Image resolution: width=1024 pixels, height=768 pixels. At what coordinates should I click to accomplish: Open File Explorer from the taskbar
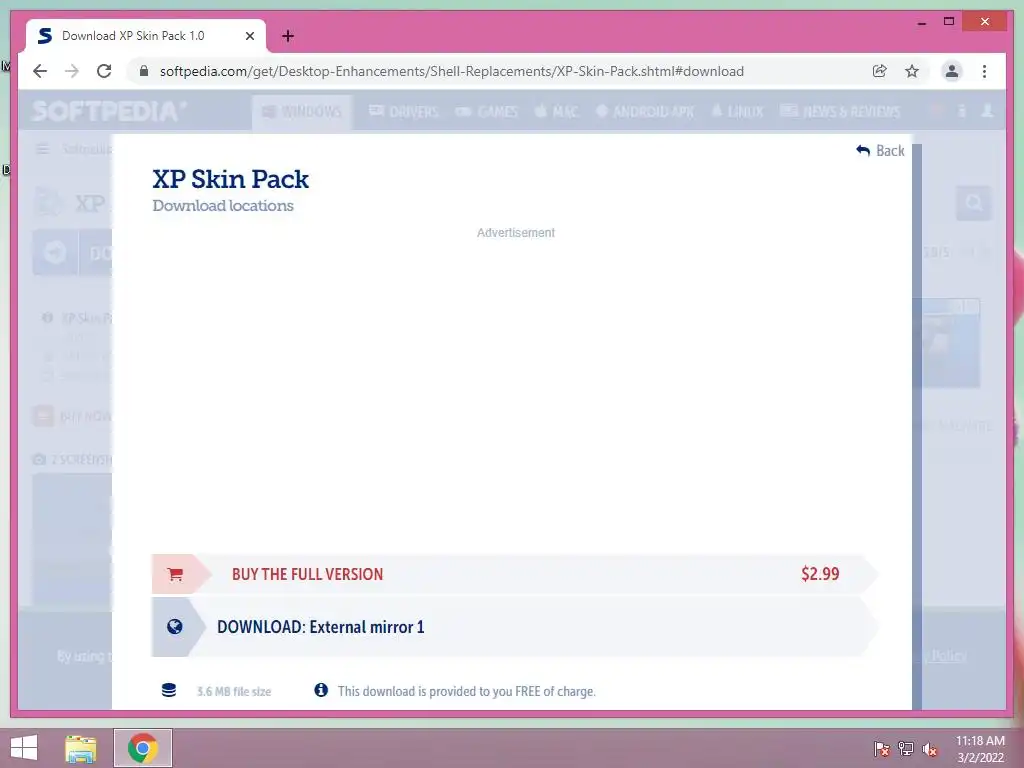point(81,748)
